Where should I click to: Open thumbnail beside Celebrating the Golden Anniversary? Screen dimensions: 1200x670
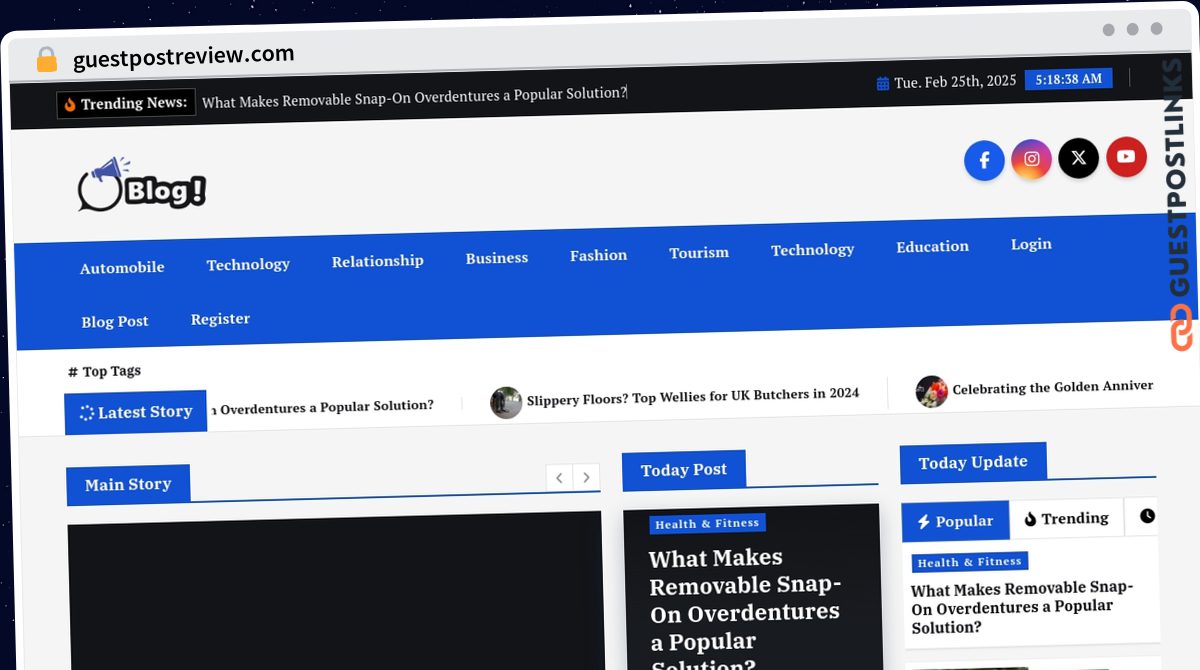coord(931,391)
